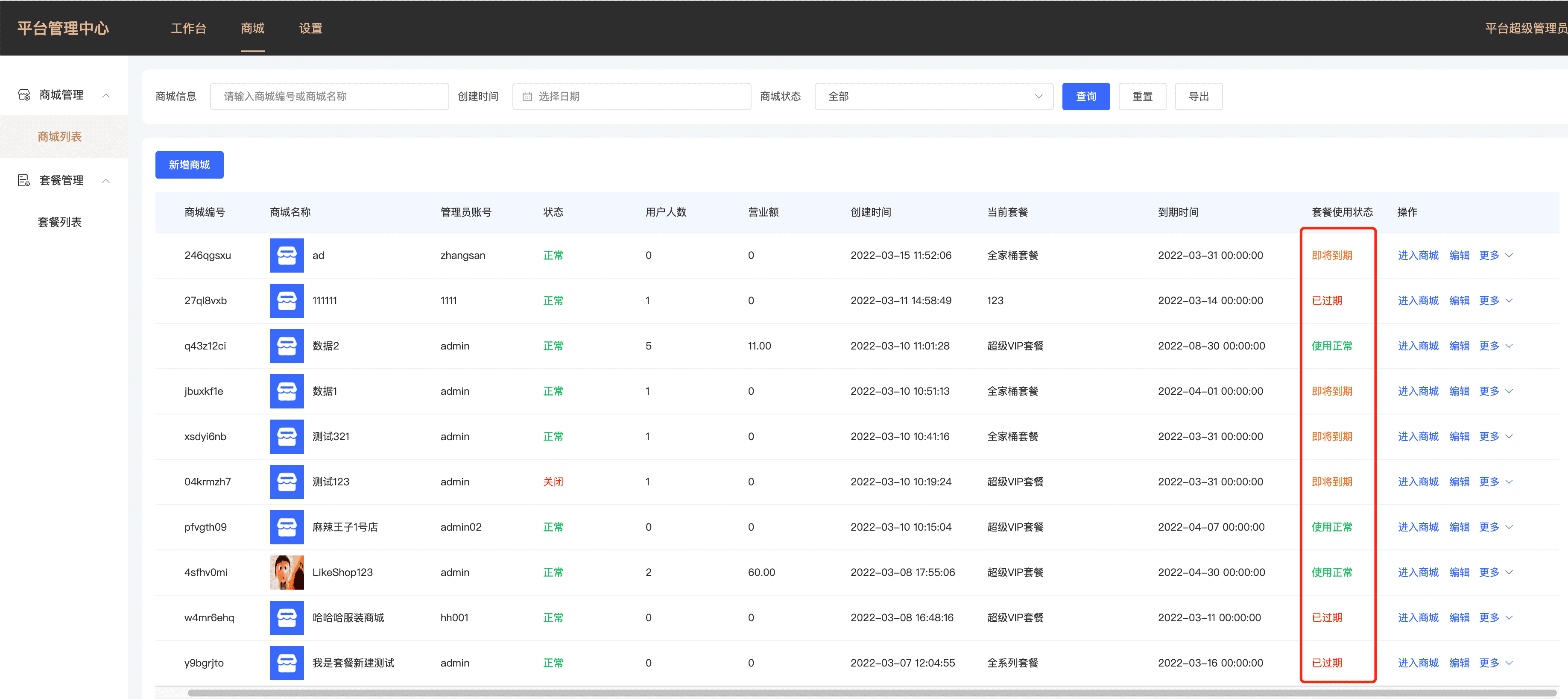Click the 关闭 status of 测试123
This screenshot has width=1568, height=699.
click(553, 482)
